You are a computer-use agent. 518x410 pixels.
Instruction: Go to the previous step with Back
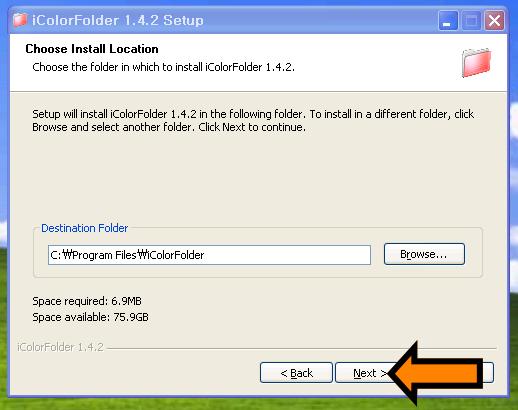coord(296,373)
